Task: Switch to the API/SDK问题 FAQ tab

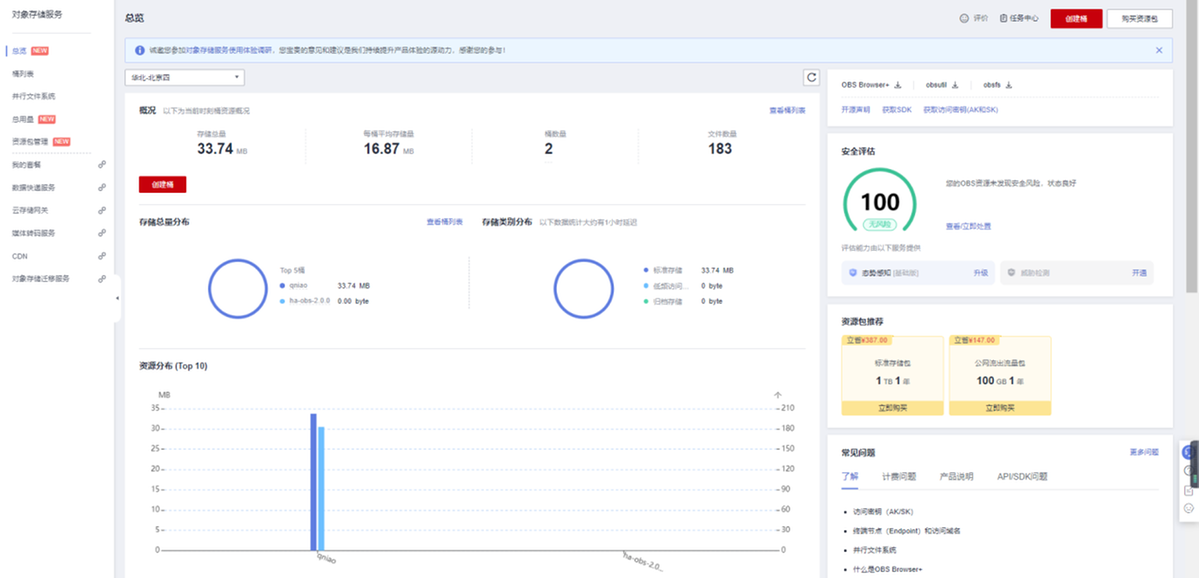Action: (x=1022, y=476)
